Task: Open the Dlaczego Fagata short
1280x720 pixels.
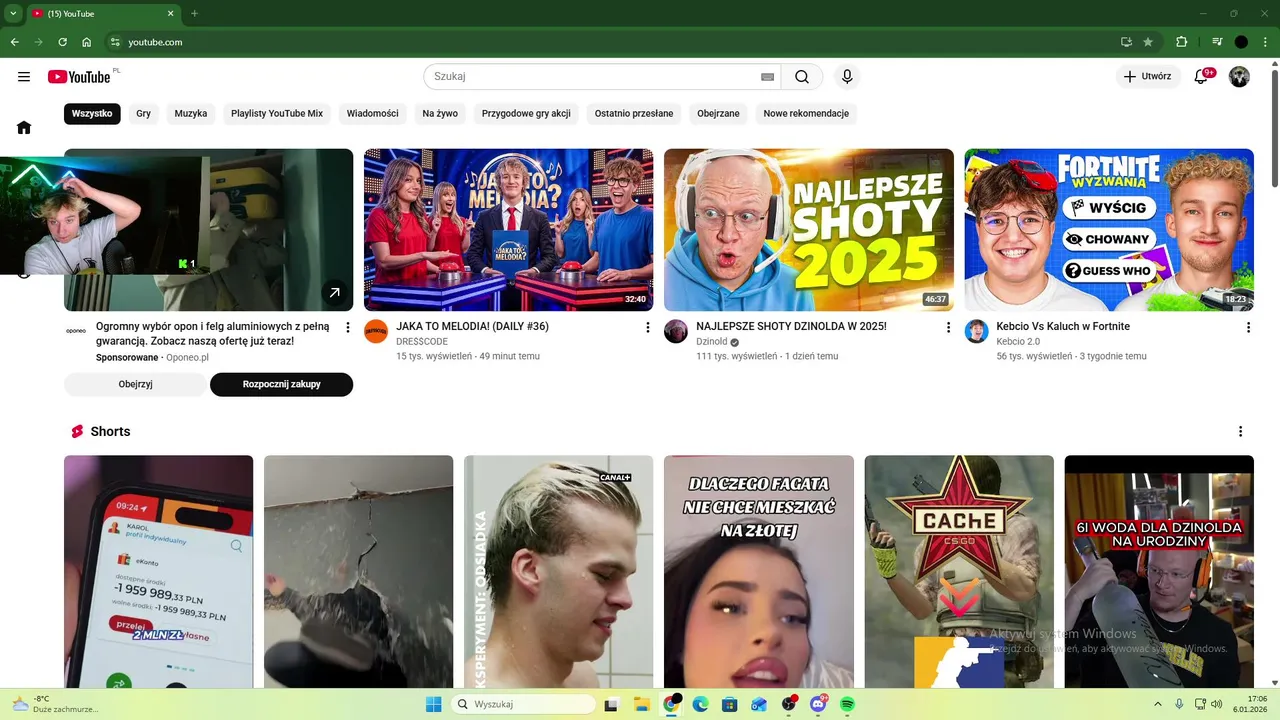Action: coord(759,572)
